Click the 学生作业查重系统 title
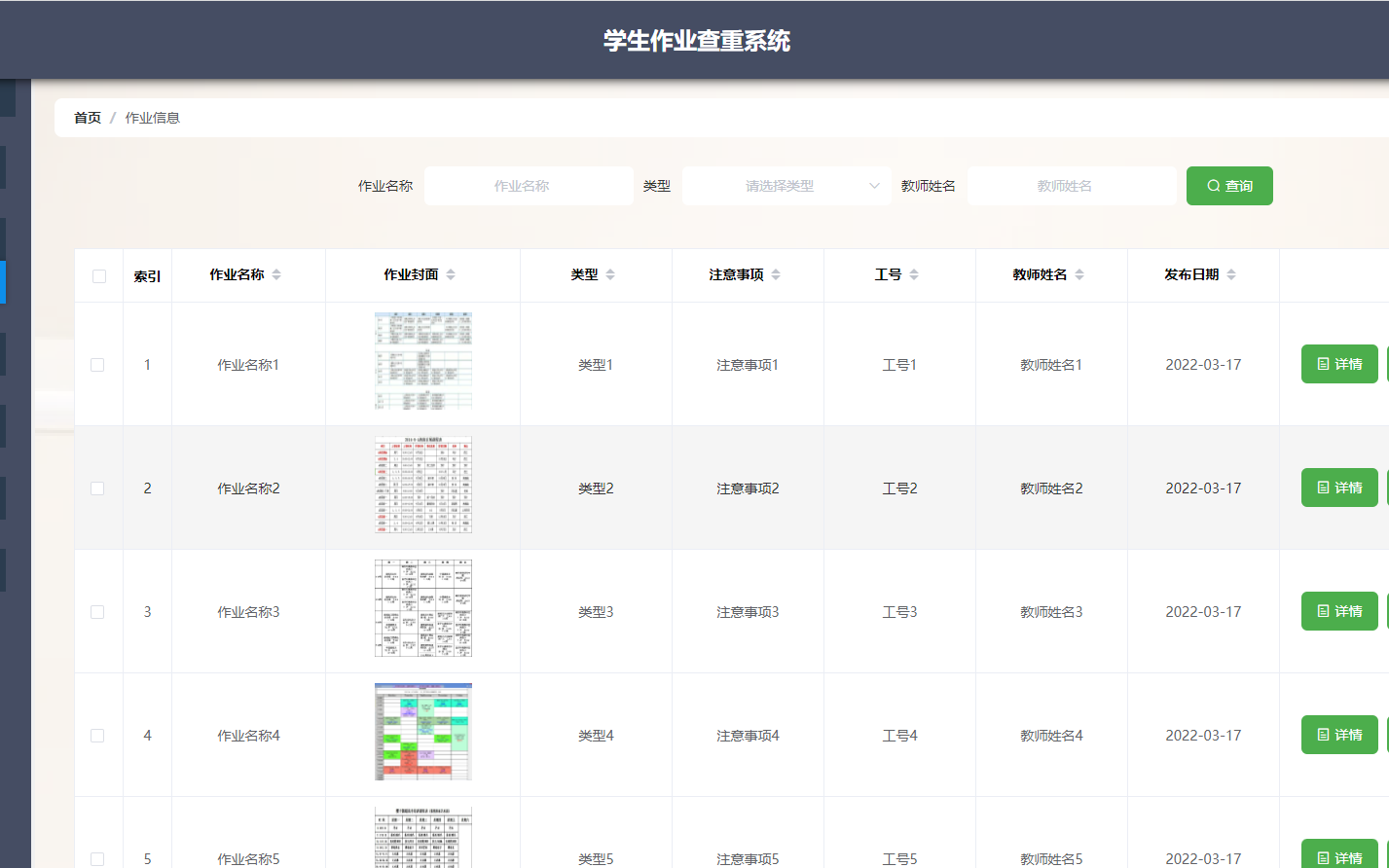This screenshot has height=868, width=1389. pos(696,41)
